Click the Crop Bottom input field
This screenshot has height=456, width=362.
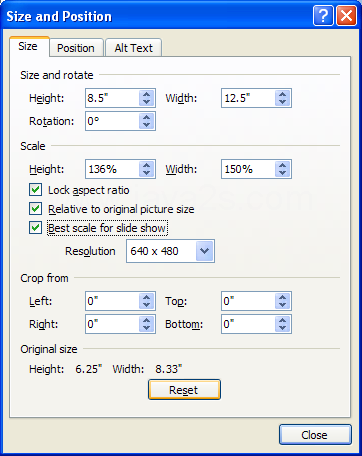[x=248, y=324]
